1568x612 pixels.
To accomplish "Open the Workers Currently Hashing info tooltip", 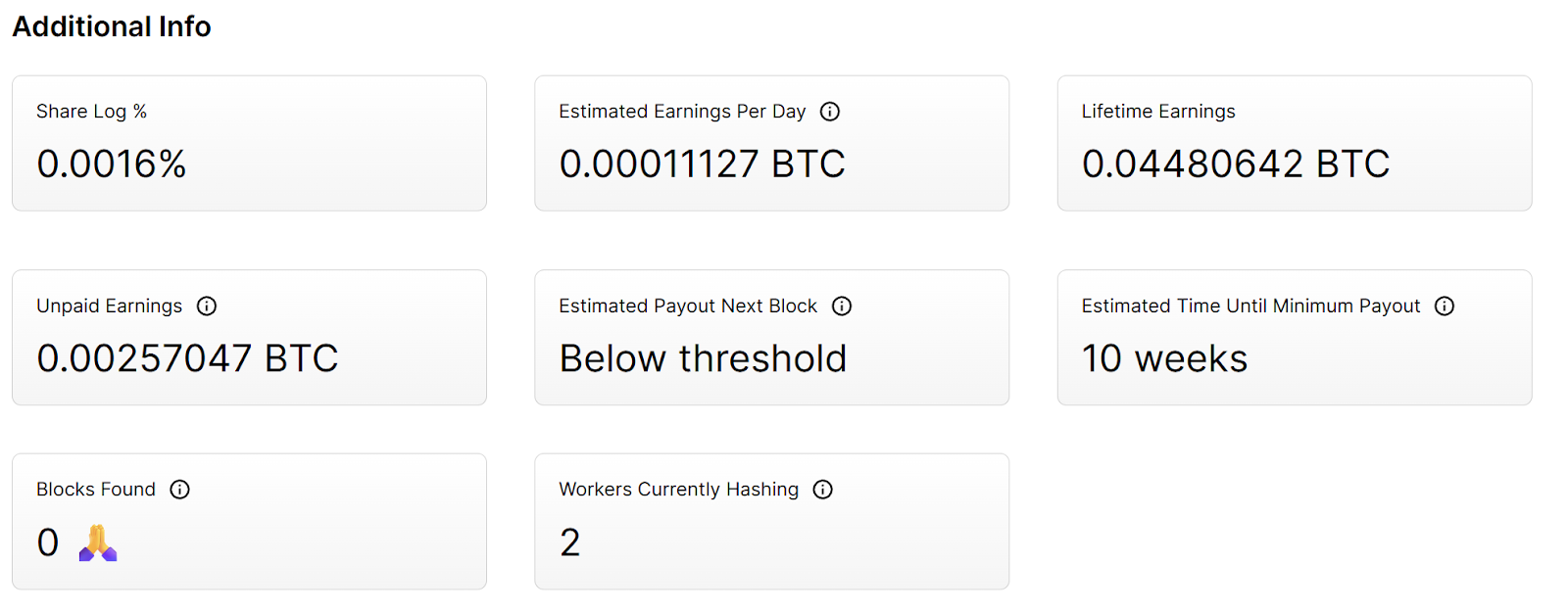I will click(x=822, y=489).
